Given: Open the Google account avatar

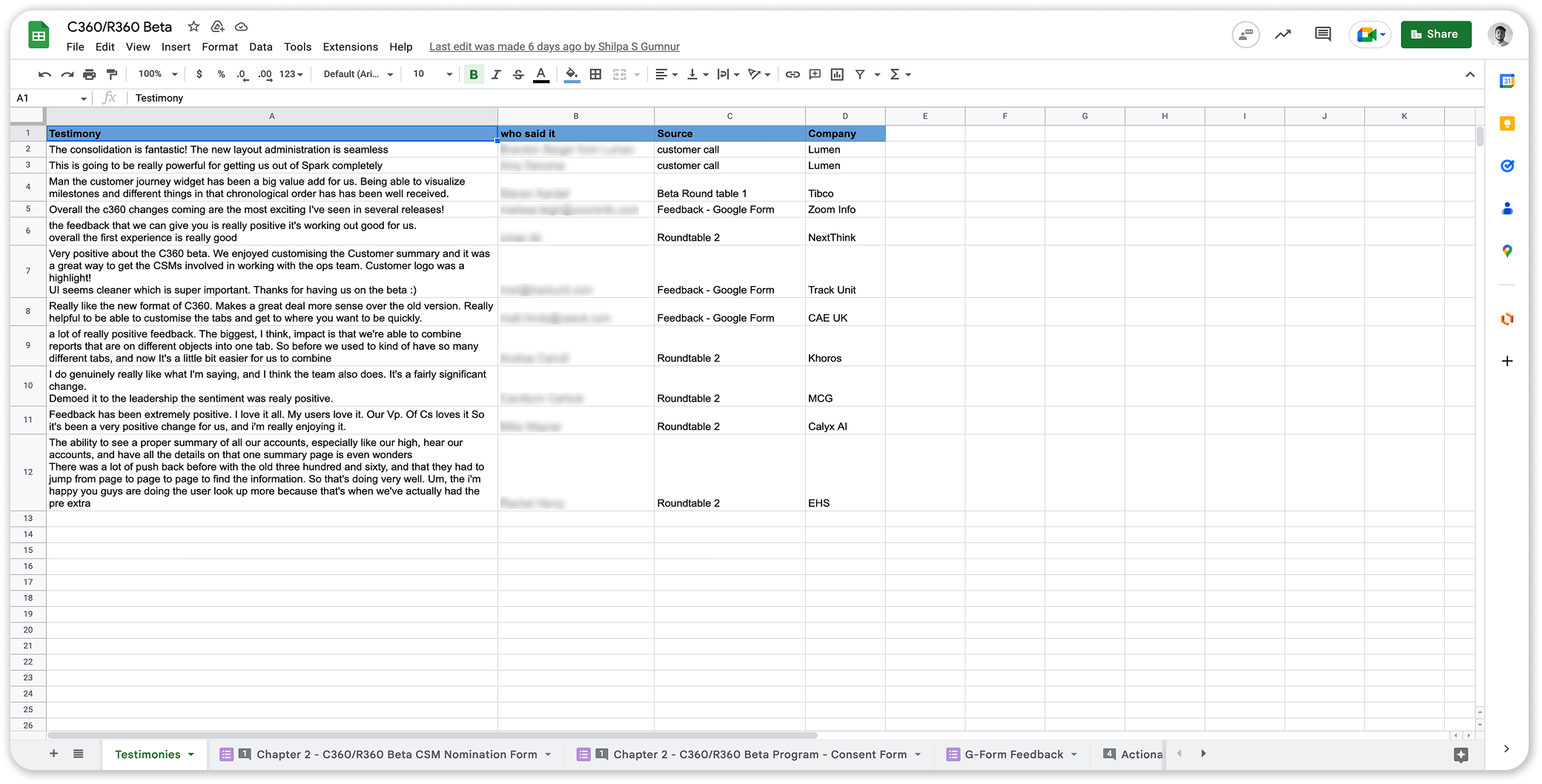Looking at the screenshot, I should [x=1500, y=34].
